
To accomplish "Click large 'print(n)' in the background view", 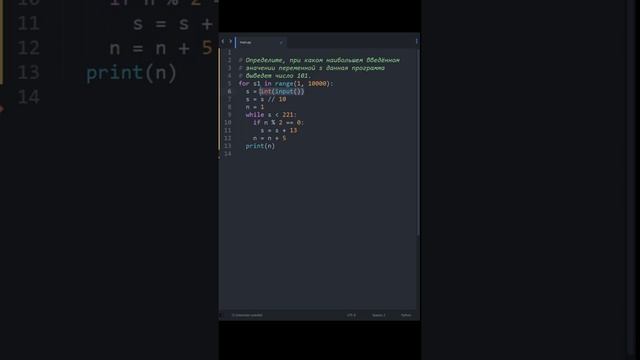I will click(131, 73).
